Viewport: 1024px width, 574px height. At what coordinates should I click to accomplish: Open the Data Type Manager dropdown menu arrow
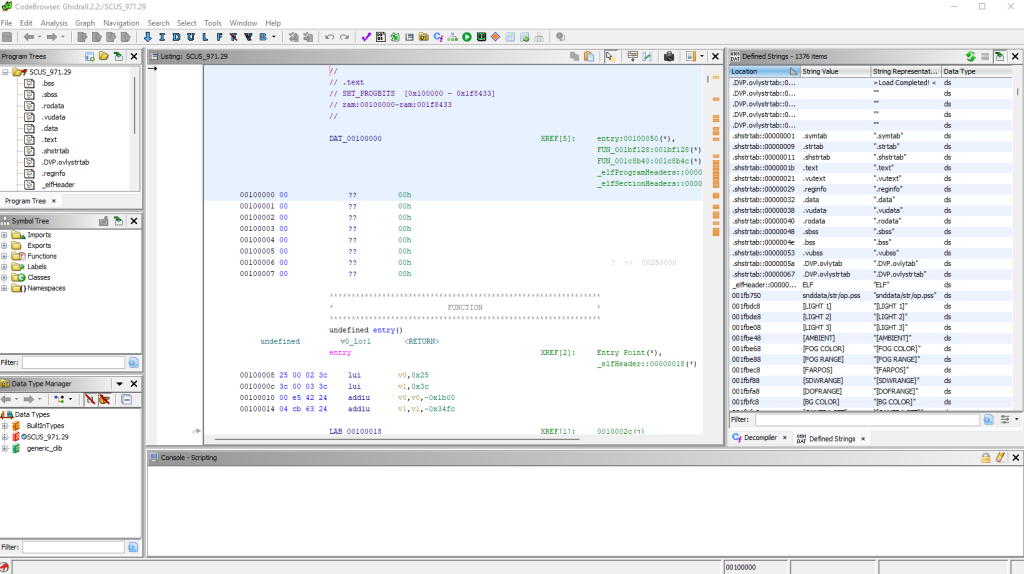coord(119,384)
